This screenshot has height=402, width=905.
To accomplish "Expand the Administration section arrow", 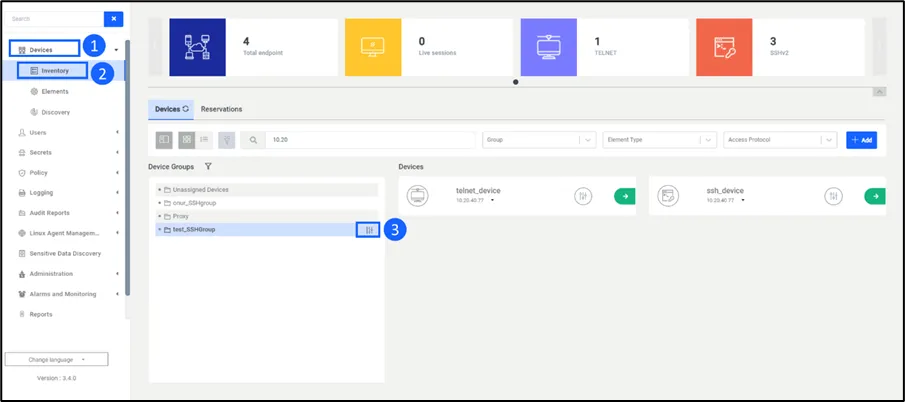I will [117, 274].
